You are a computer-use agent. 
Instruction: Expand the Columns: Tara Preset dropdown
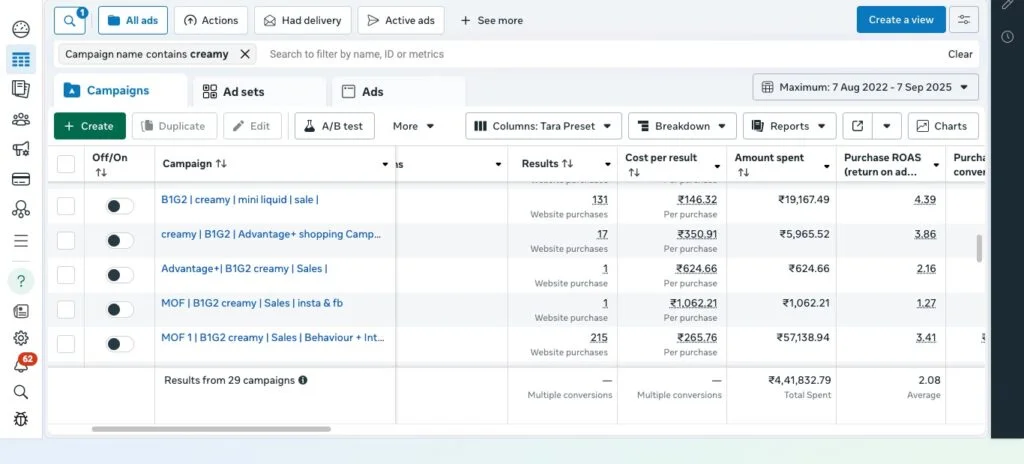[x=544, y=126]
